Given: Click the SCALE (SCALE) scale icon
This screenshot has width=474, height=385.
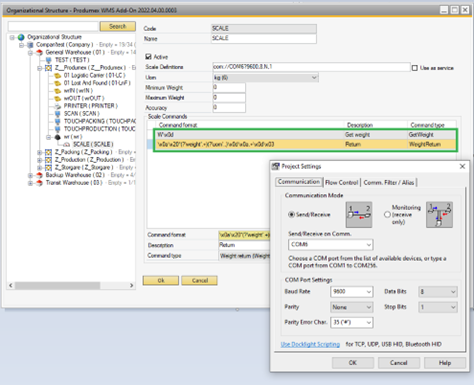Looking at the screenshot, I should point(67,145).
